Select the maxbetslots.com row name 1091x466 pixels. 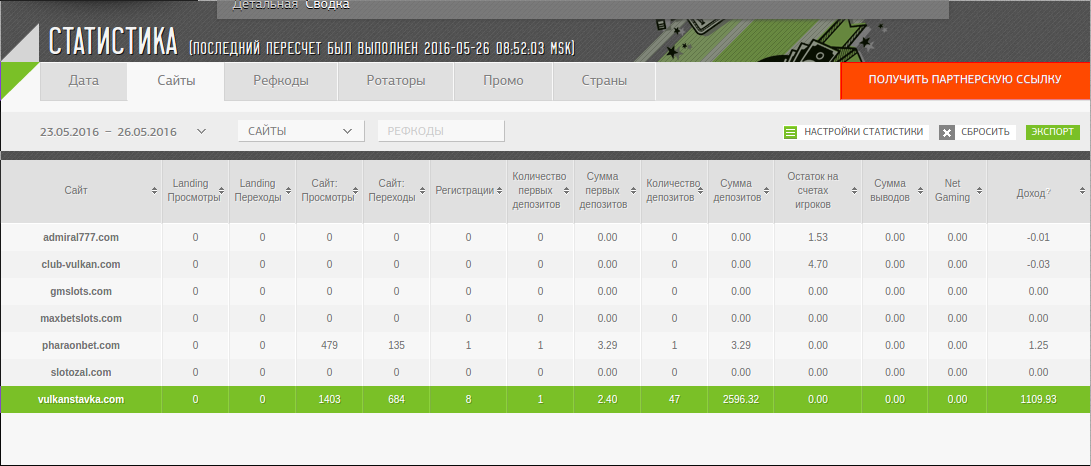pyautogui.click(x=81, y=319)
